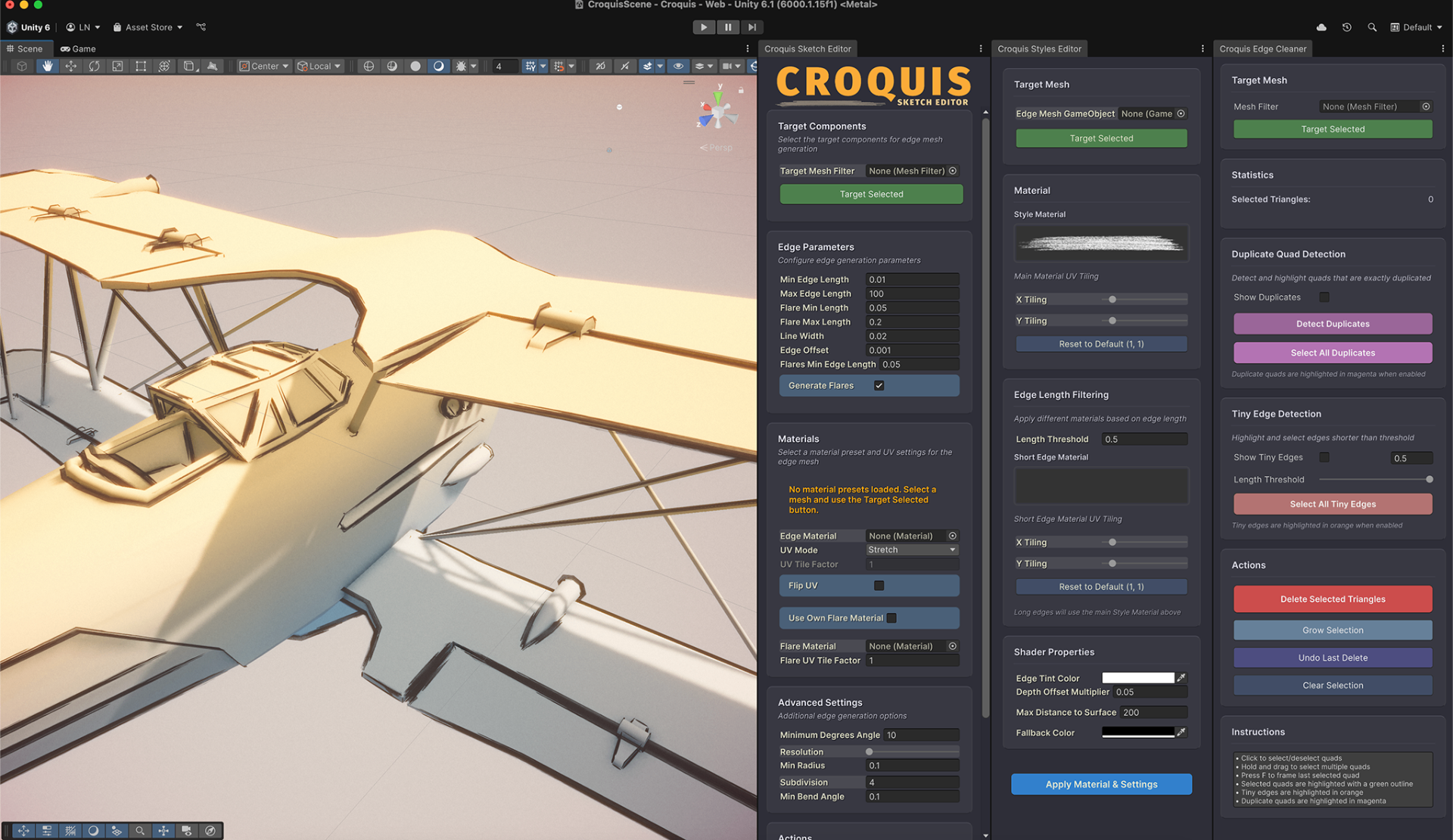This screenshot has height=840, width=1453.
Task: Enable Use Own Flare Material checkbox
Action: (891, 618)
